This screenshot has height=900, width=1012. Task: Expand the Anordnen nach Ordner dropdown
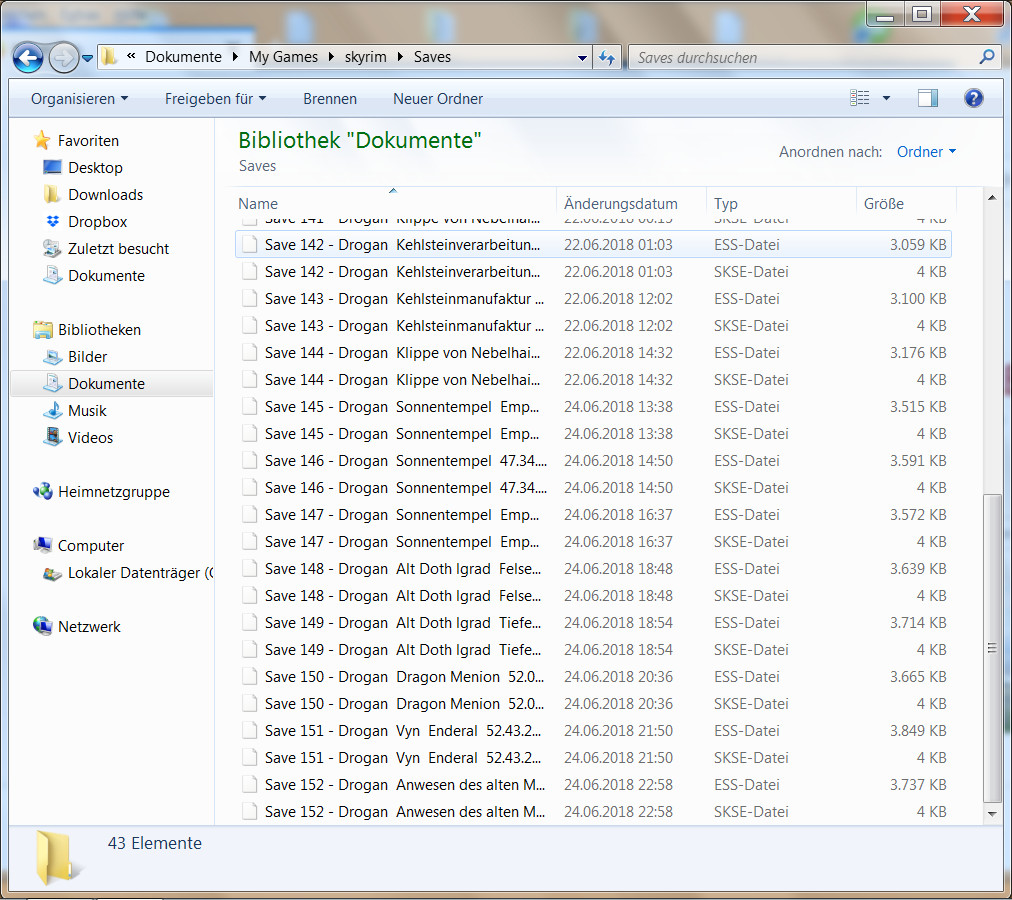[x=926, y=152]
